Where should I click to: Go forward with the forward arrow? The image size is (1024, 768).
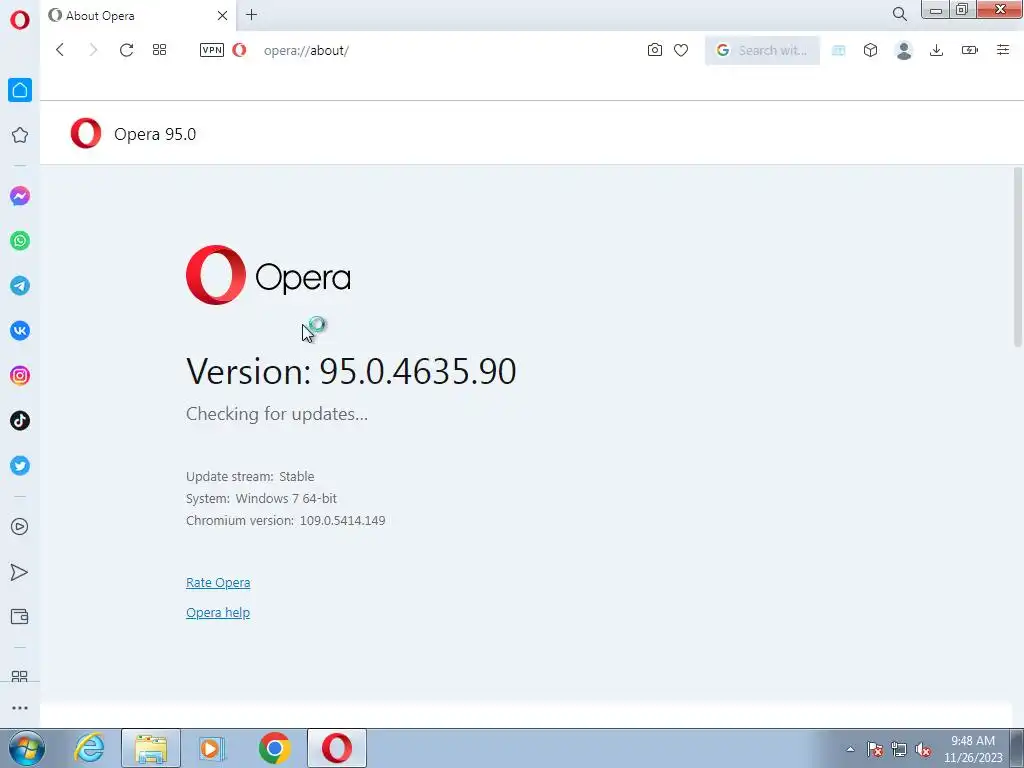pyautogui.click(x=93, y=50)
